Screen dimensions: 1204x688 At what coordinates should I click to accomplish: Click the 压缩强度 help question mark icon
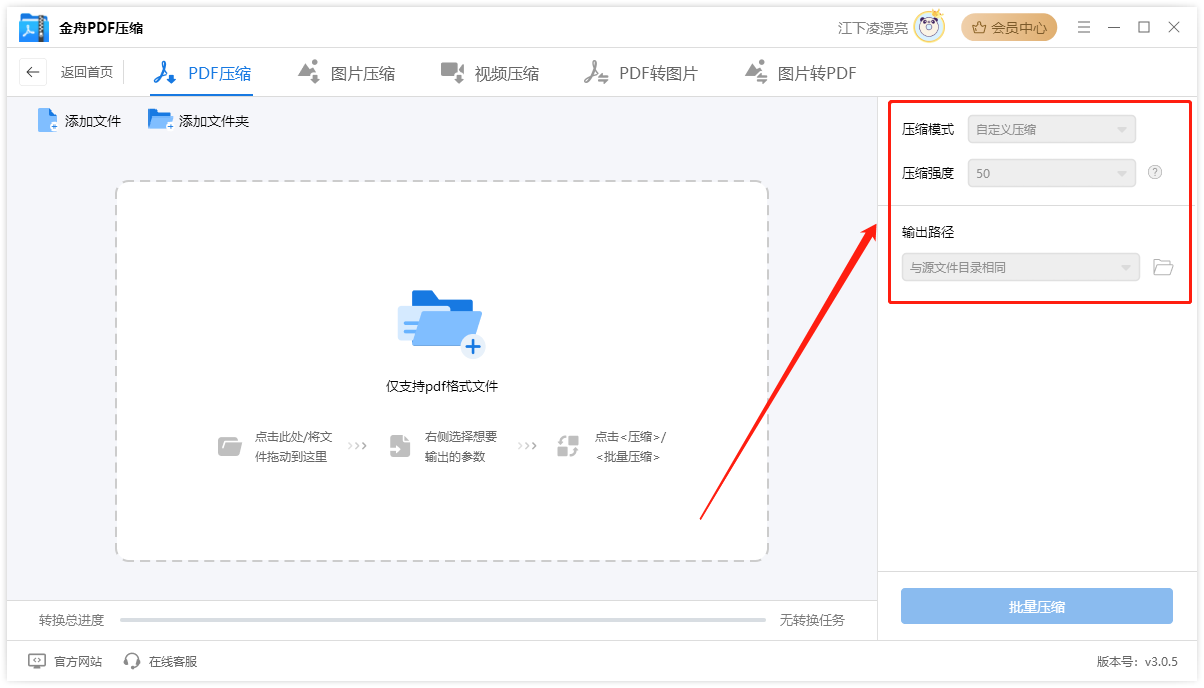pos(1155,172)
